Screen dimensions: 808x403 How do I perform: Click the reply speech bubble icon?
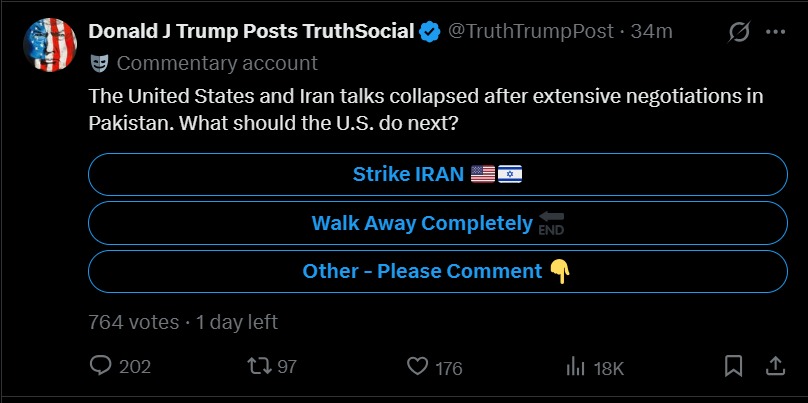[101, 366]
